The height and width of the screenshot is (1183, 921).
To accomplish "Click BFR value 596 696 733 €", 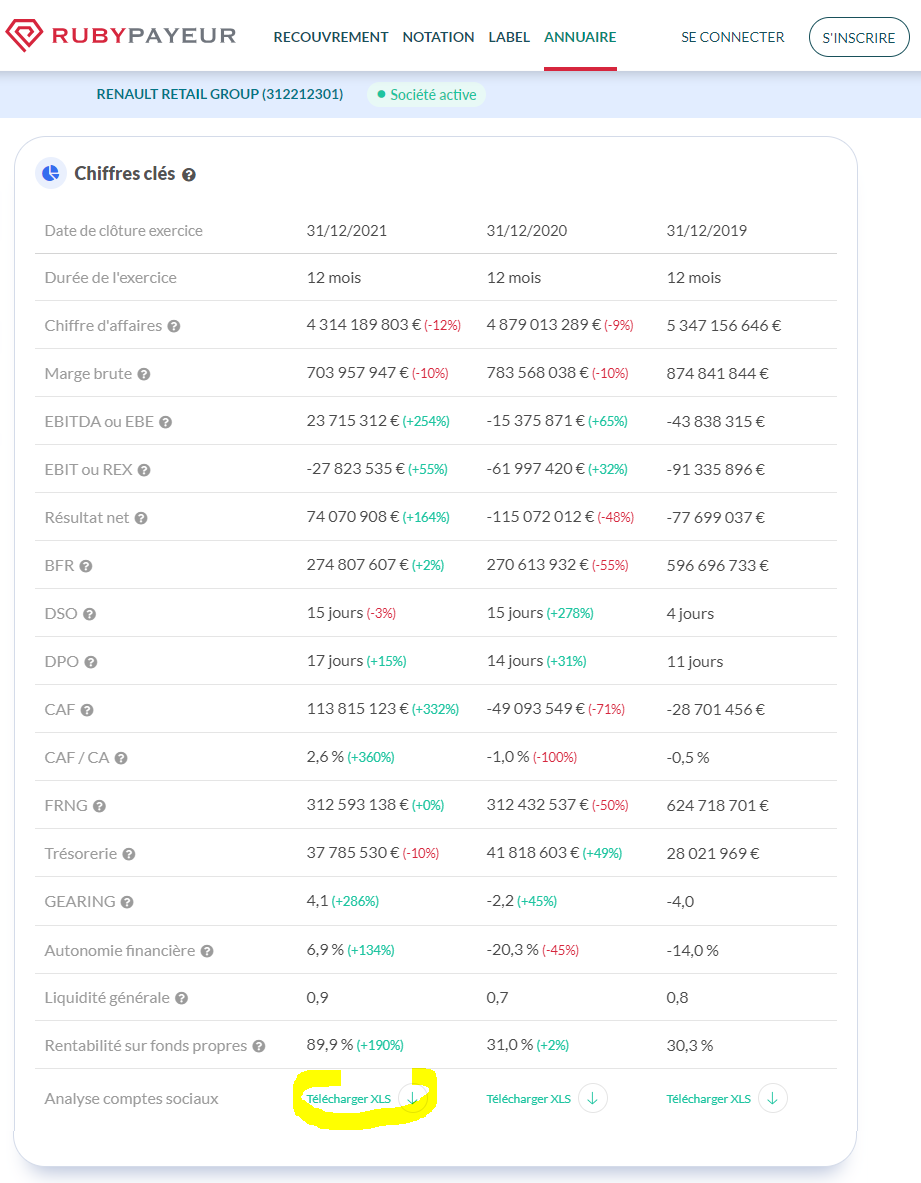I will click(x=717, y=566).
